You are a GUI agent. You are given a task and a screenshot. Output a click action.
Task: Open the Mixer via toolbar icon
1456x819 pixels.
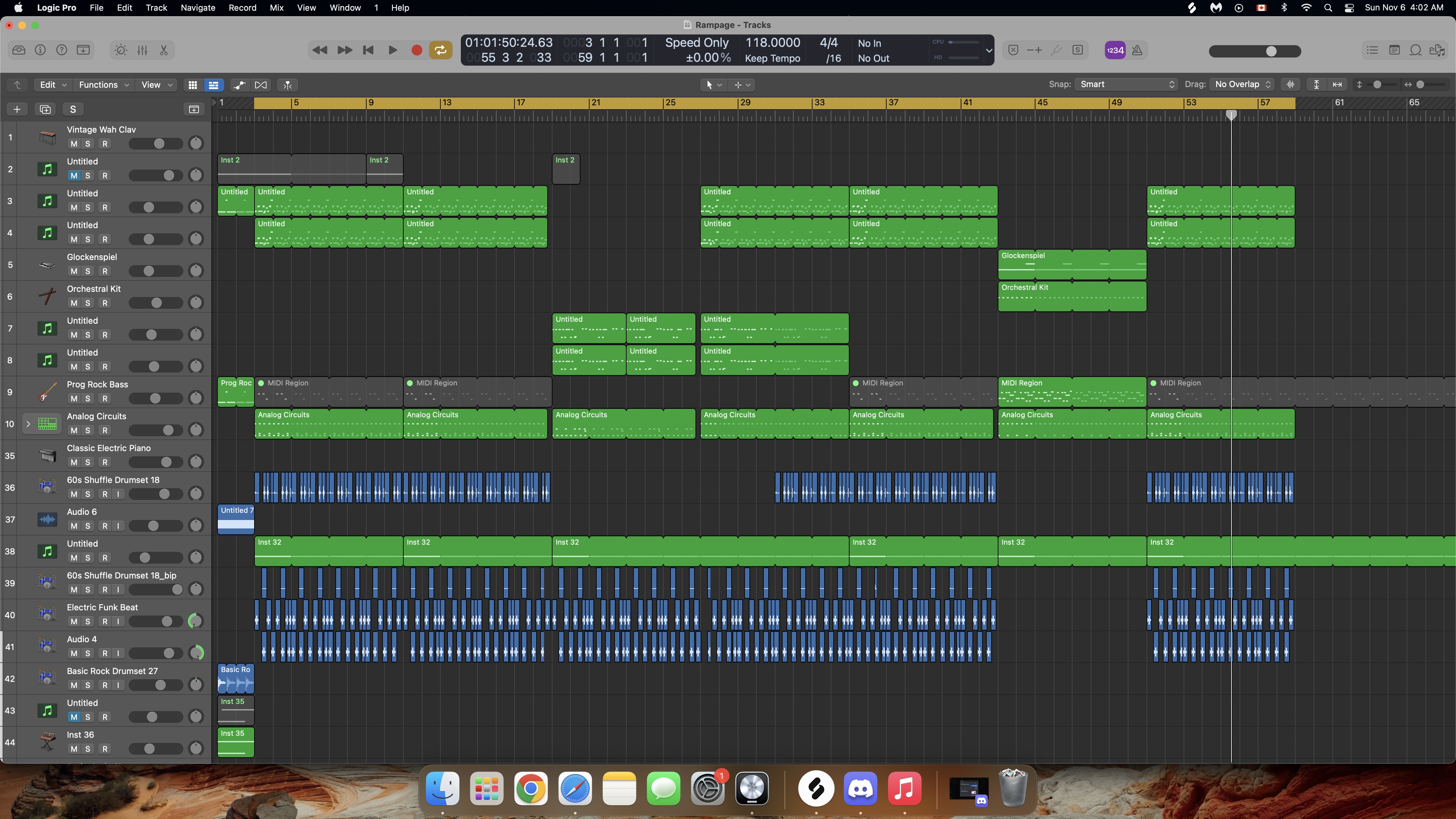point(142,50)
